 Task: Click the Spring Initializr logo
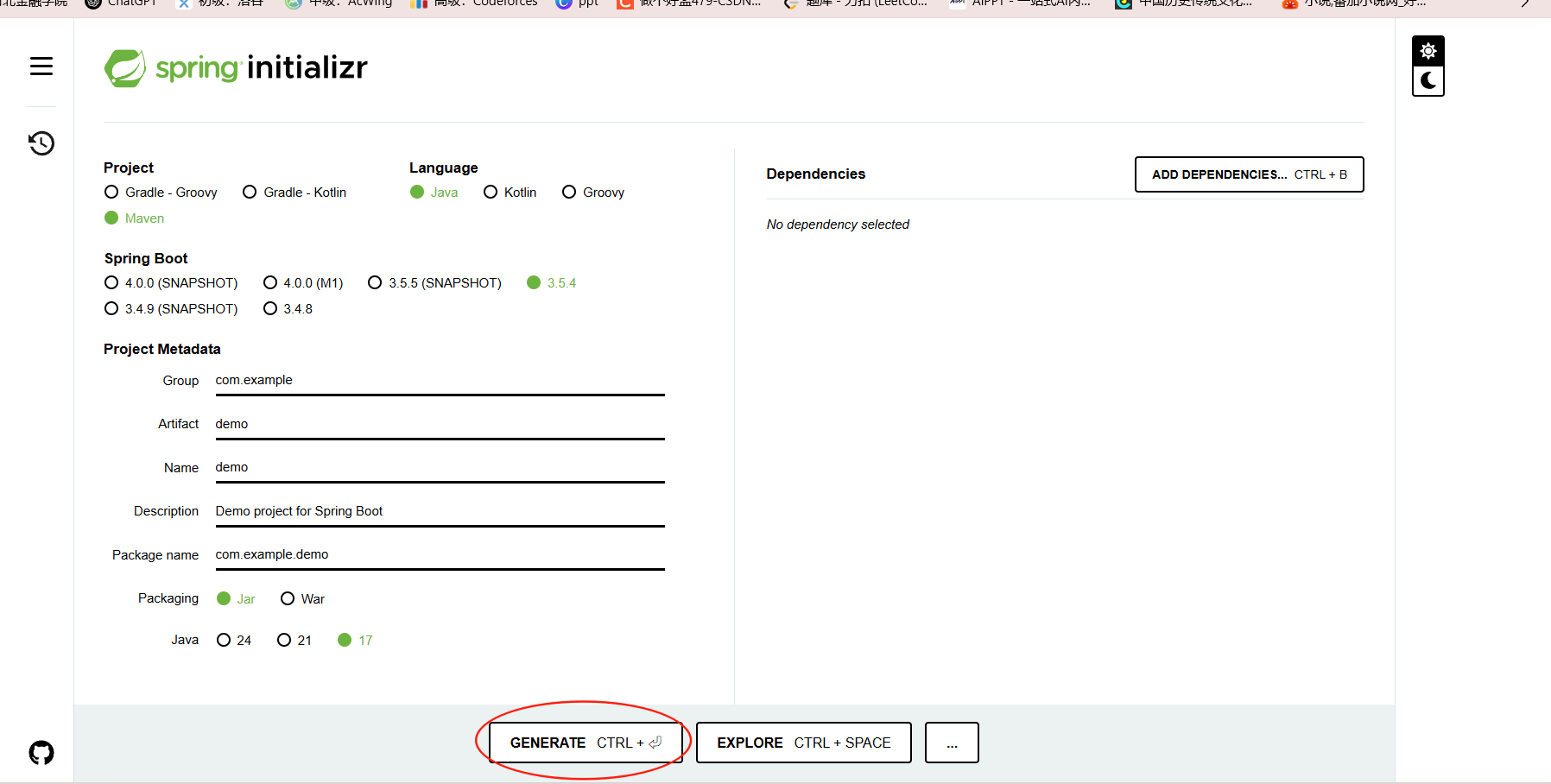pos(236,67)
